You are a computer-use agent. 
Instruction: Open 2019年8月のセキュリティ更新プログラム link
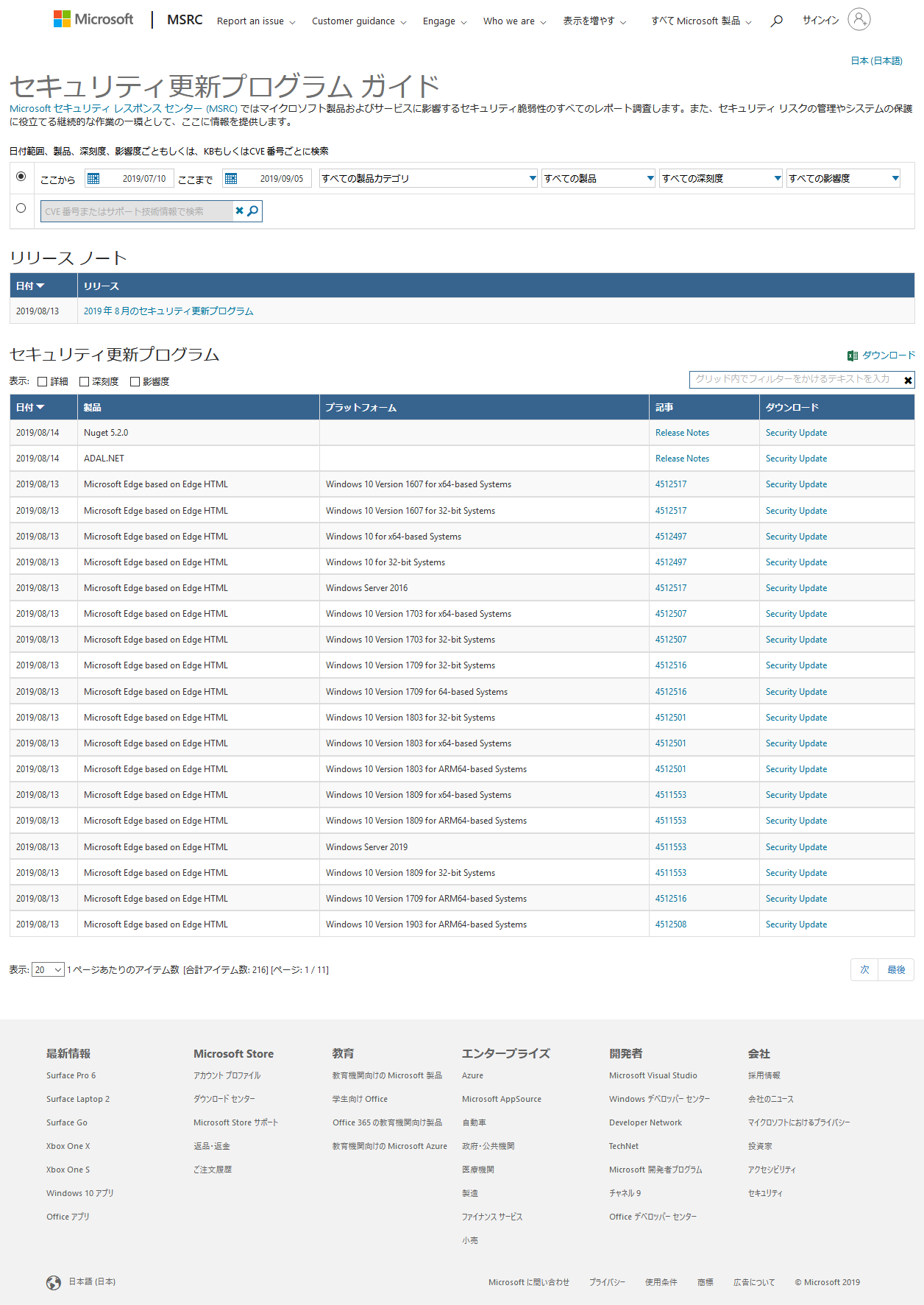tap(168, 311)
